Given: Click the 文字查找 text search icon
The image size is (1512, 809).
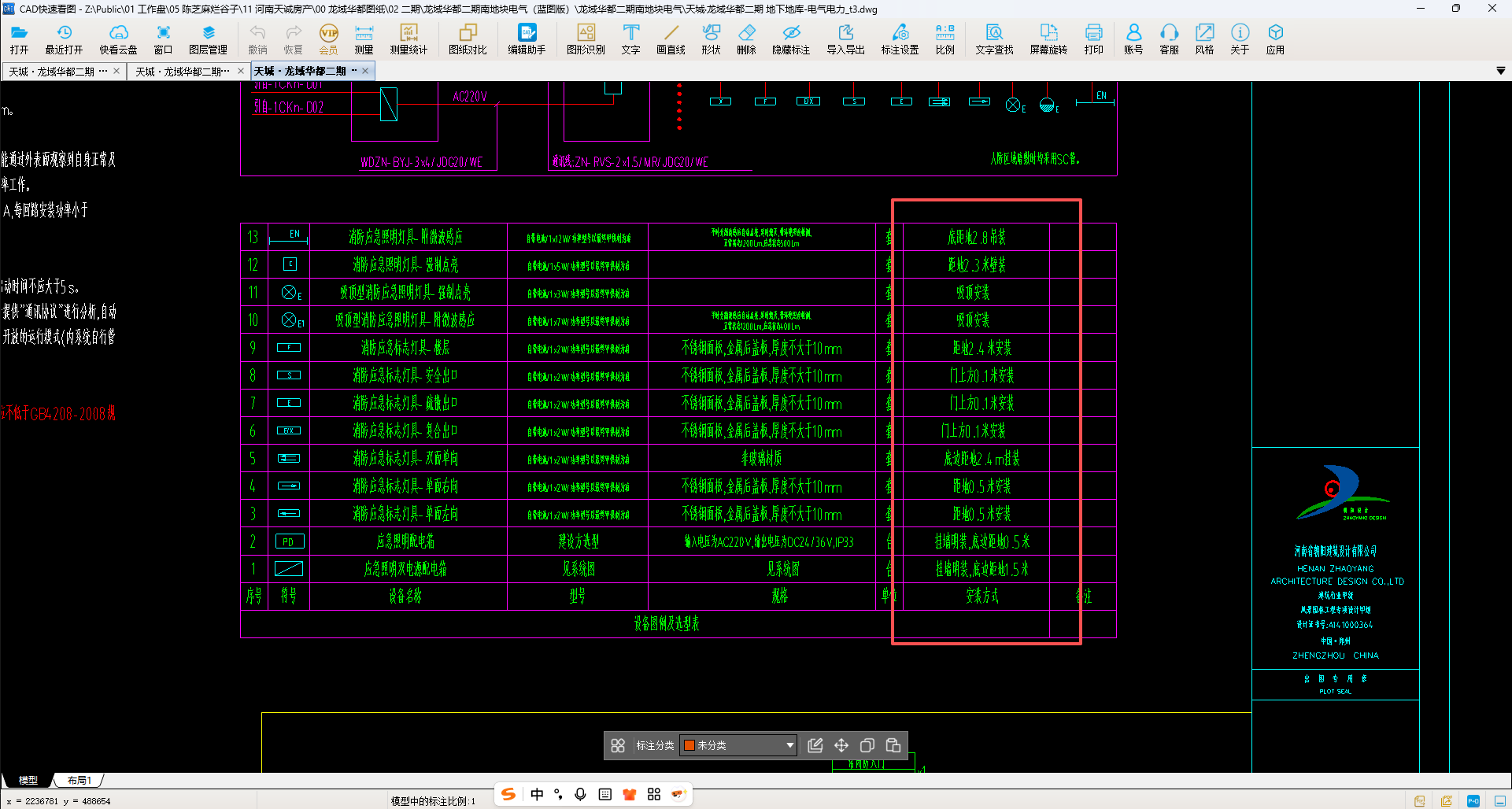Looking at the screenshot, I should coord(994,39).
